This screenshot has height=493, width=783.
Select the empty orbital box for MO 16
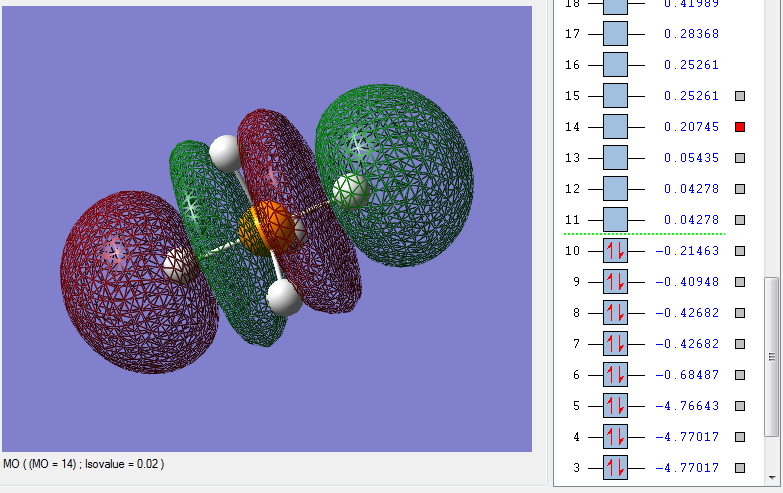[x=615, y=65]
